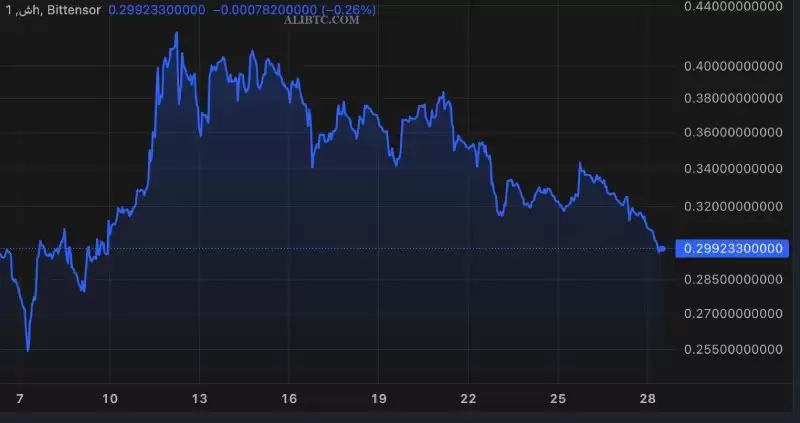Screen dimensions: 800x423
Task: Select date 16 on the time axis
Action: (x=289, y=399)
